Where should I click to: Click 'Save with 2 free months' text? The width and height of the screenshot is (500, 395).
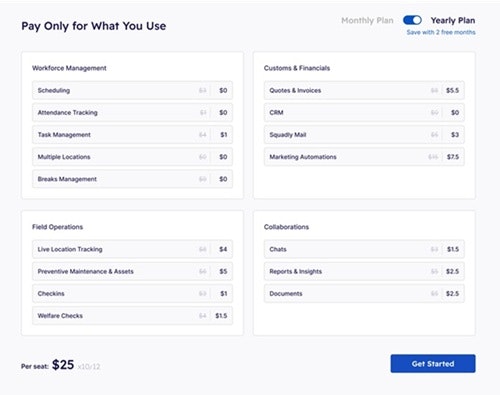coord(441,32)
